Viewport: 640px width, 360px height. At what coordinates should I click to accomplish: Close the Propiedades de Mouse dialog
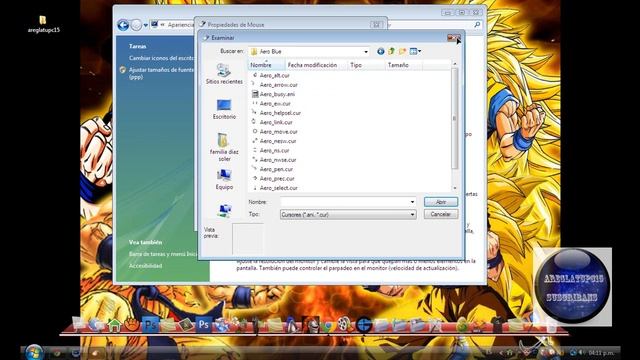(377, 25)
